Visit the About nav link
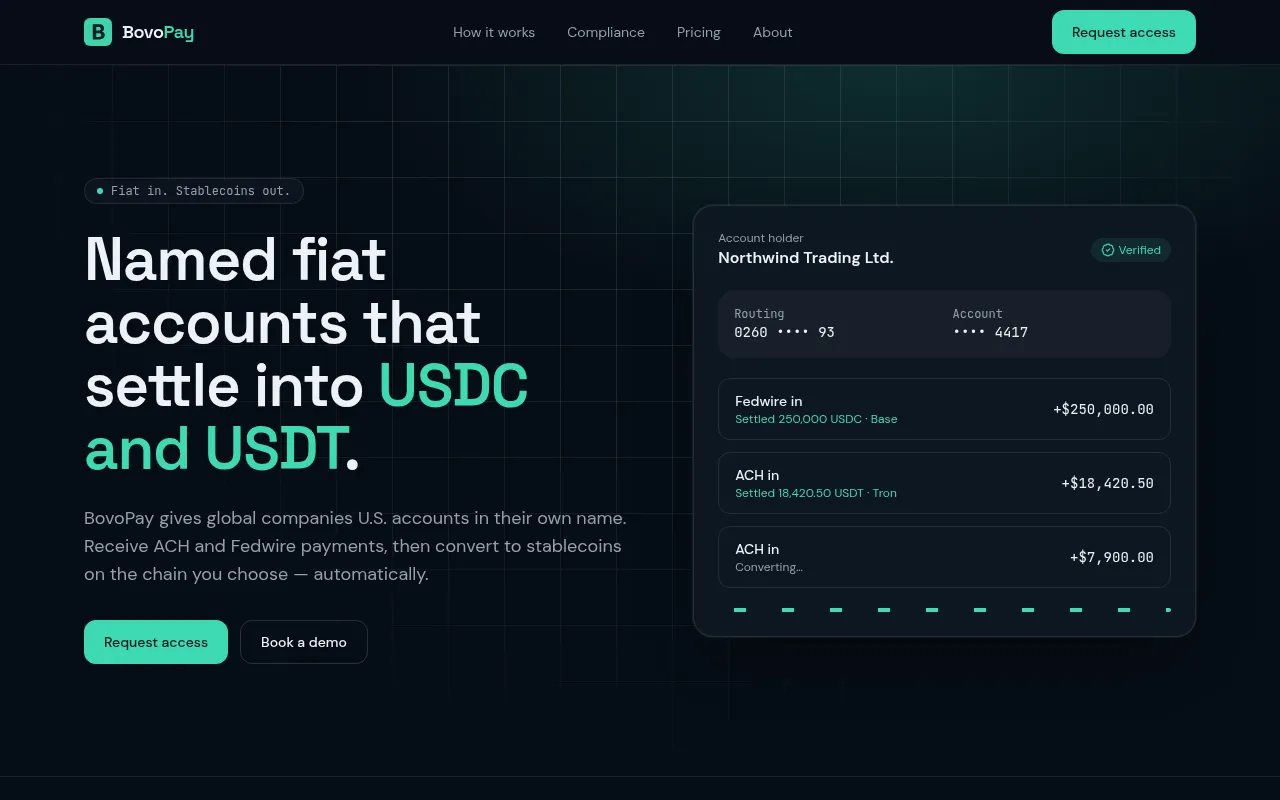The image size is (1280, 800). click(773, 32)
